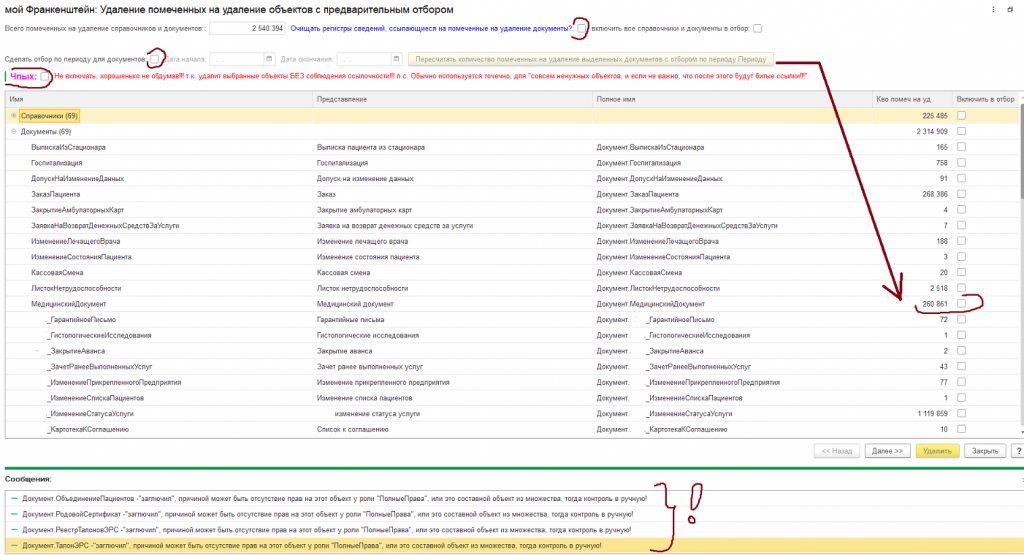1024x555 pixels.
Task: Click the 'Листок нетрудоспособности' presentation cell
Action: click(x=452, y=288)
